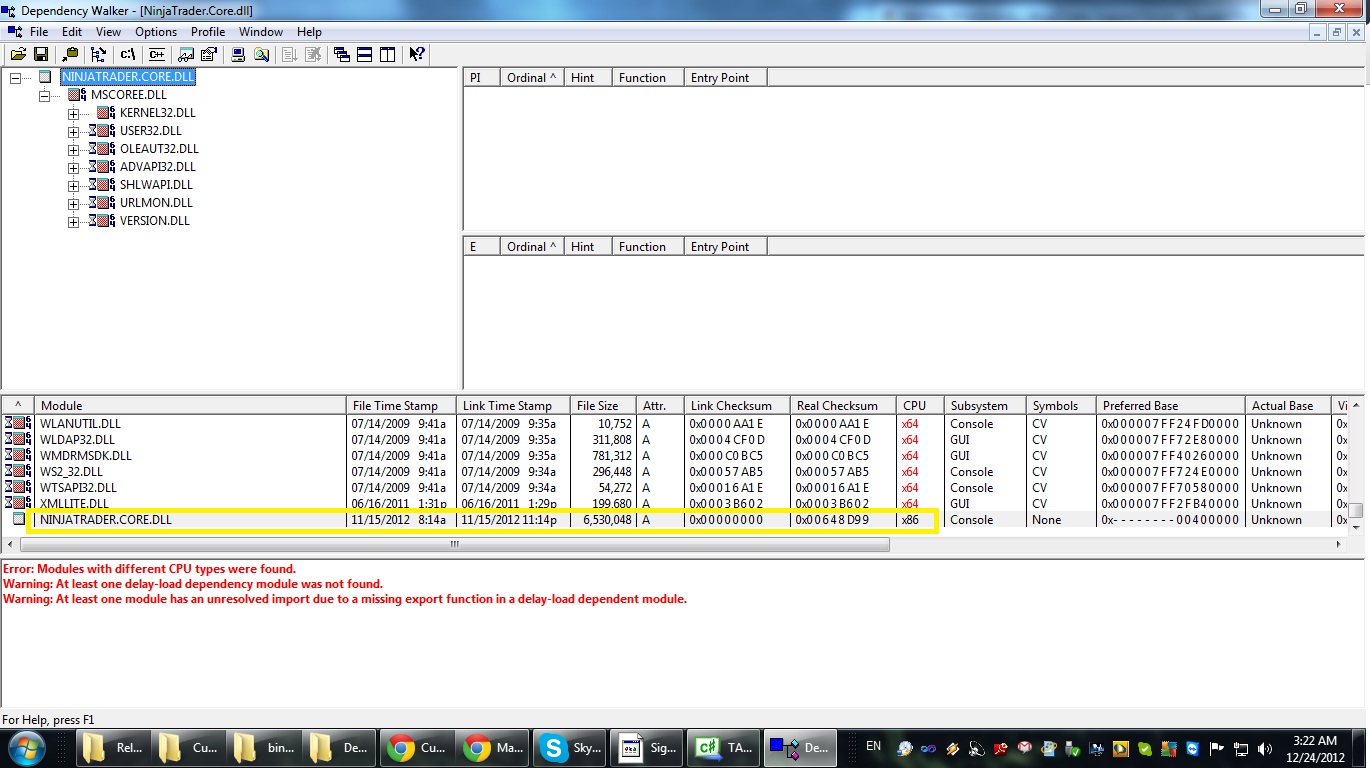Click the volume speaker tray icon
This screenshot has width=1370, height=768.
pyautogui.click(x=1265, y=748)
